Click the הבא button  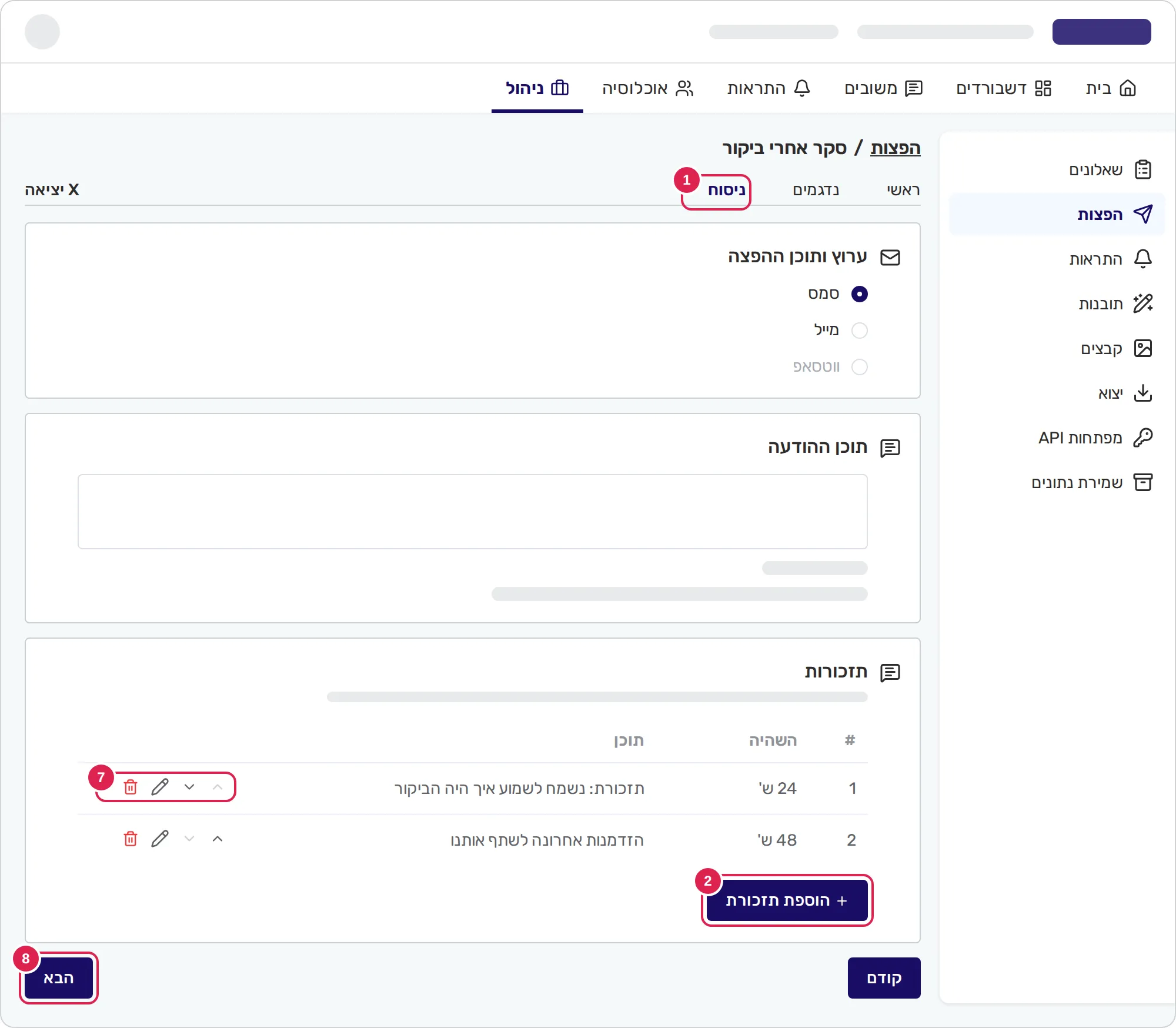click(x=59, y=978)
